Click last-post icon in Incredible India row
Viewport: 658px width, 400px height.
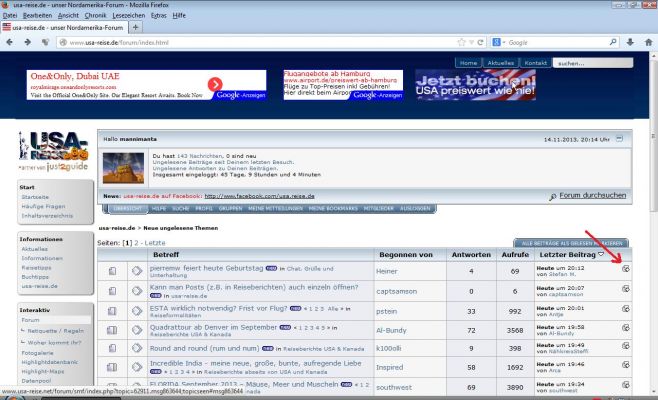coord(626,365)
